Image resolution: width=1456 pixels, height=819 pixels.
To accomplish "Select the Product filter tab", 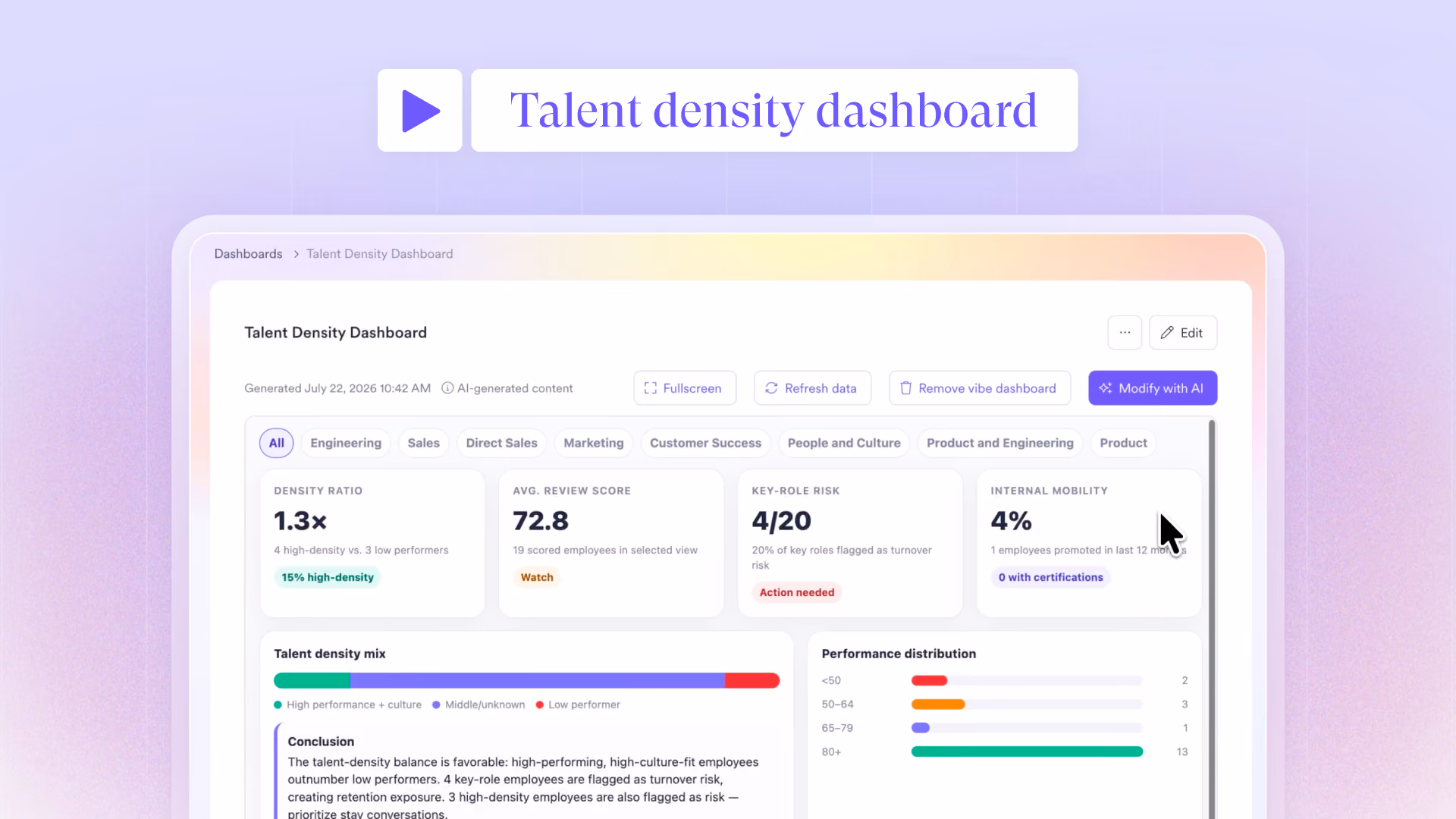I will tap(1124, 443).
